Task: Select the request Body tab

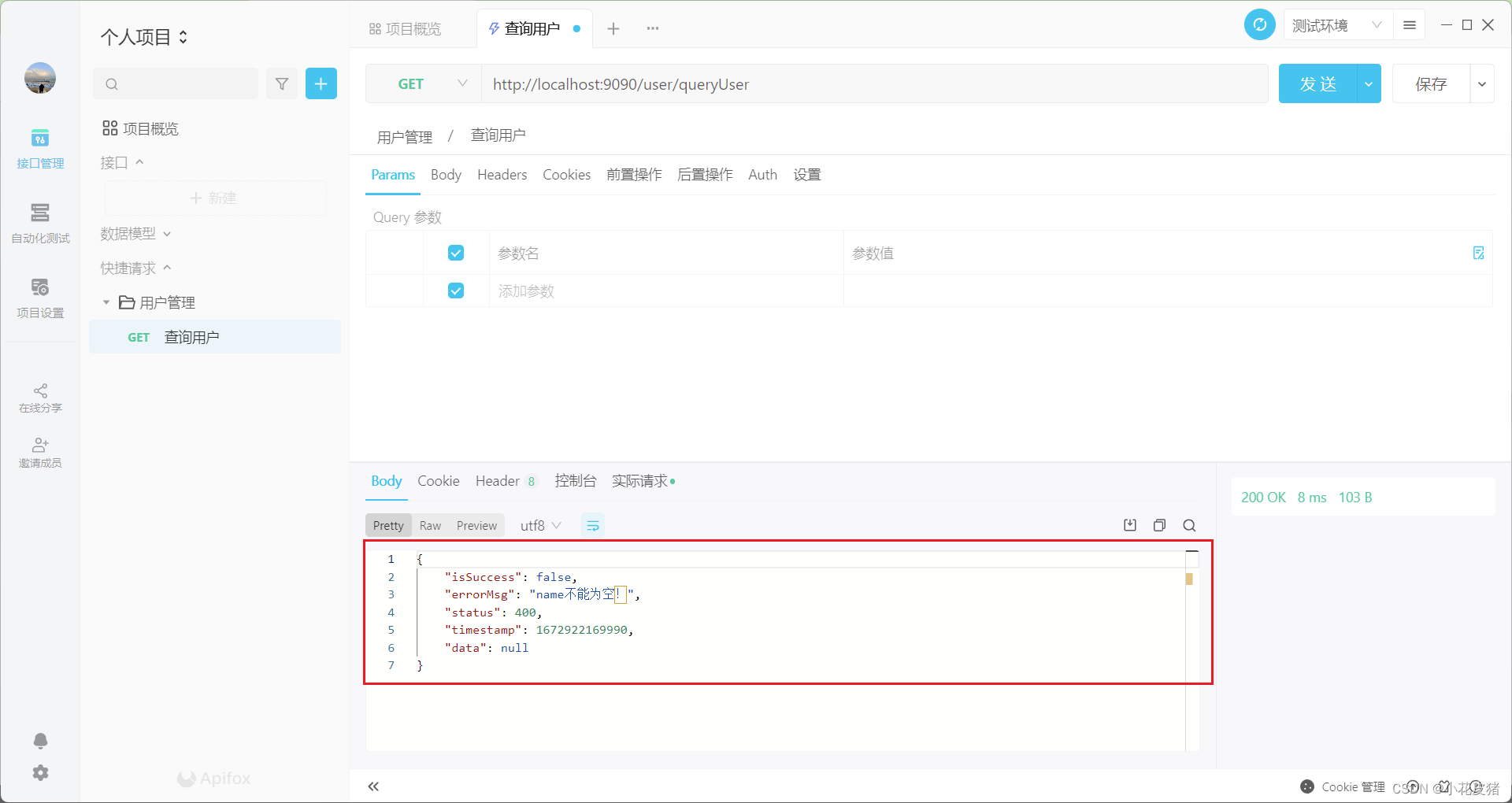Action: pos(446,175)
